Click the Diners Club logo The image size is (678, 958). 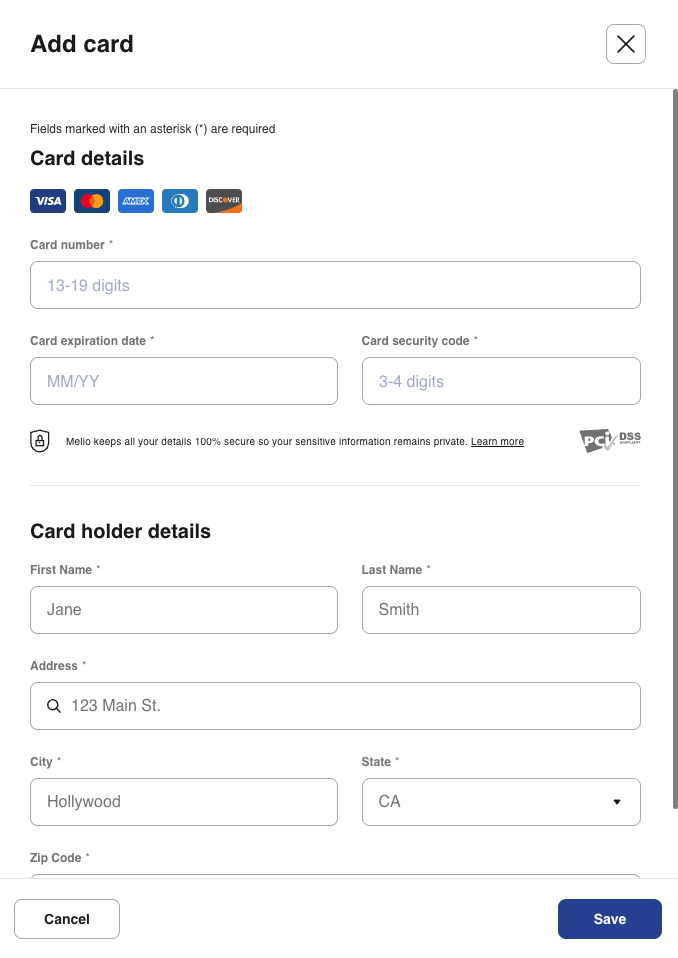(x=180, y=201)
